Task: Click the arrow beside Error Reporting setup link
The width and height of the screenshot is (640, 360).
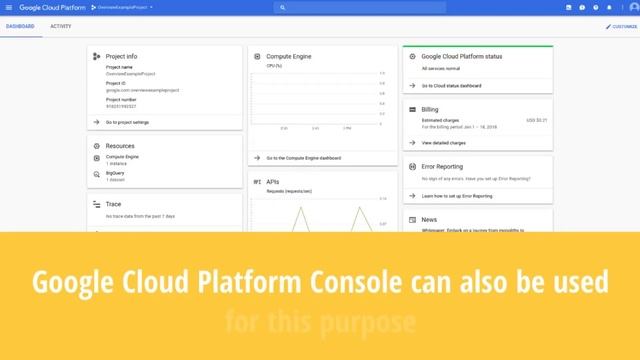Action: 412,196
